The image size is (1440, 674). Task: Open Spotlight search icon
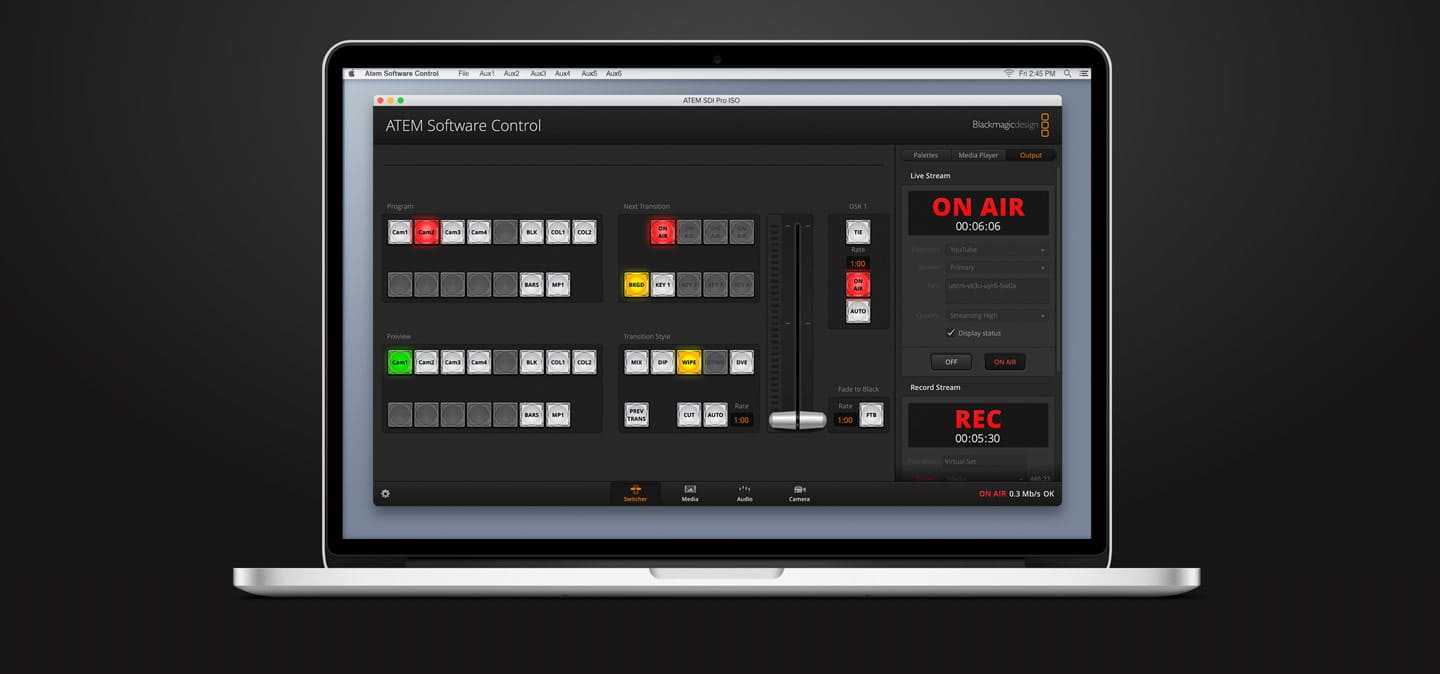tap(1067, 73)
